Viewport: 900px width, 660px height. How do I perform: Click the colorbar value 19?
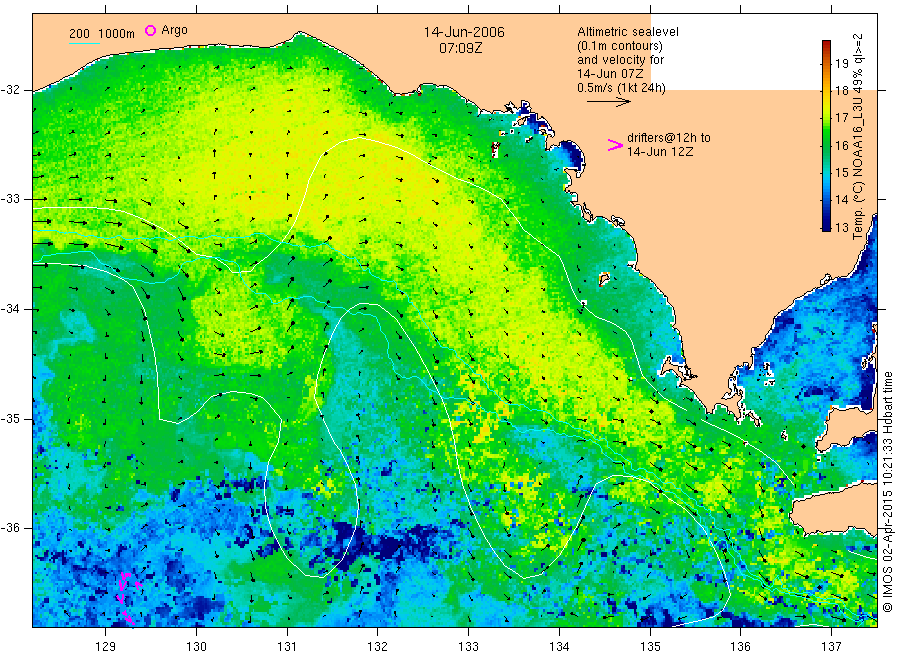click(x=841, y=64)
